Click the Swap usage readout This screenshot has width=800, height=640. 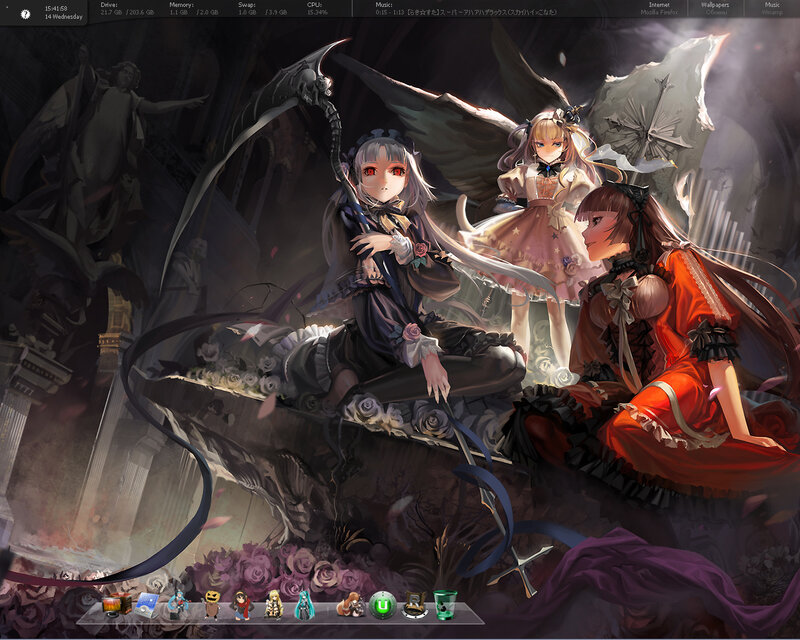click(x=263, y=8)
